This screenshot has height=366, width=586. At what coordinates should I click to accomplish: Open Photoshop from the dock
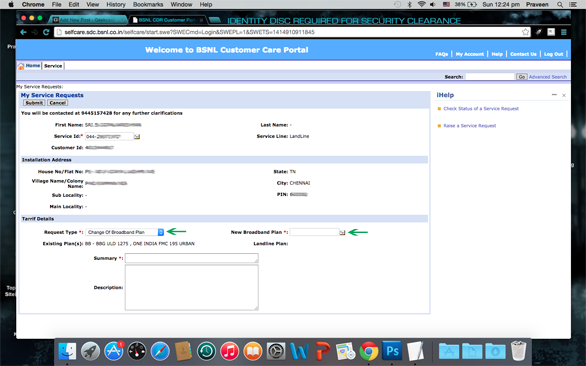pos(392,351)
